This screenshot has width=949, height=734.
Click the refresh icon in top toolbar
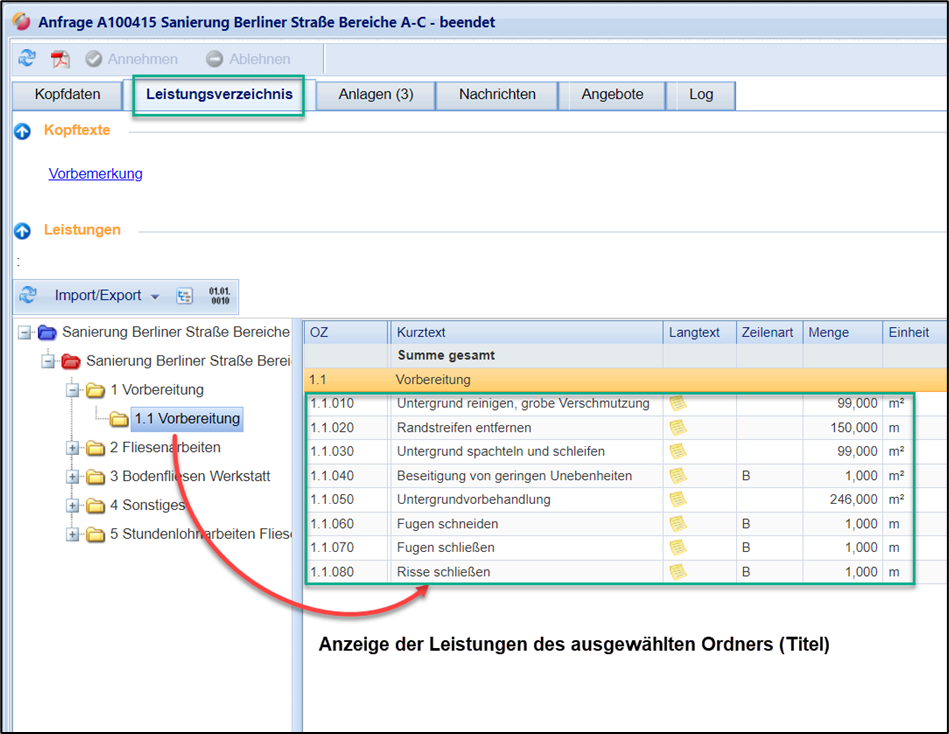pyautogui.click(x=27, y=59)
